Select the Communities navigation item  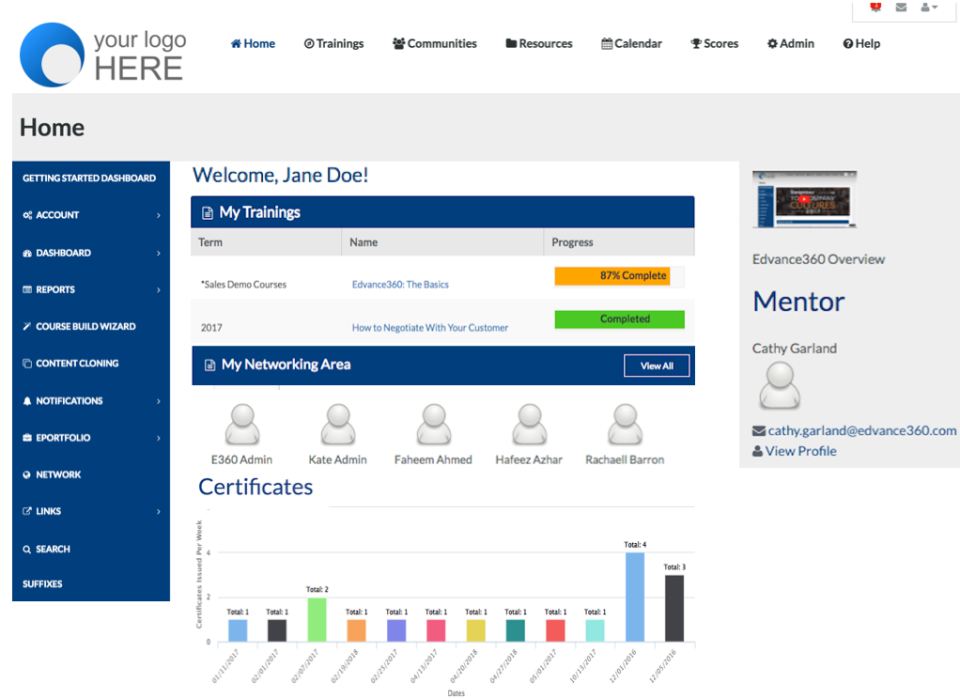434,43
